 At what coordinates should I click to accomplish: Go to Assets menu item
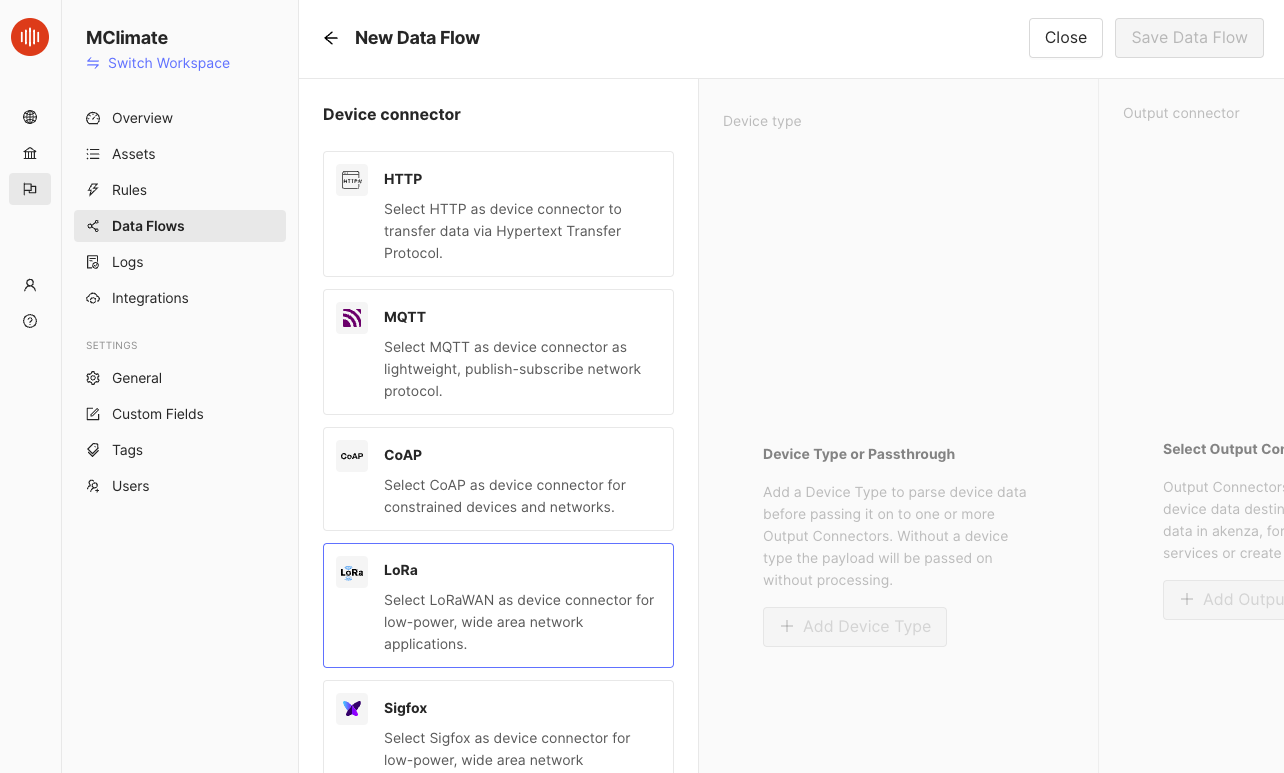tap(180, 154)
